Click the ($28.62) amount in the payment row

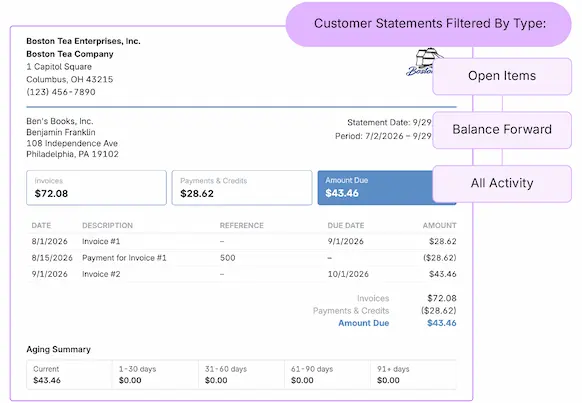point(439,258)
